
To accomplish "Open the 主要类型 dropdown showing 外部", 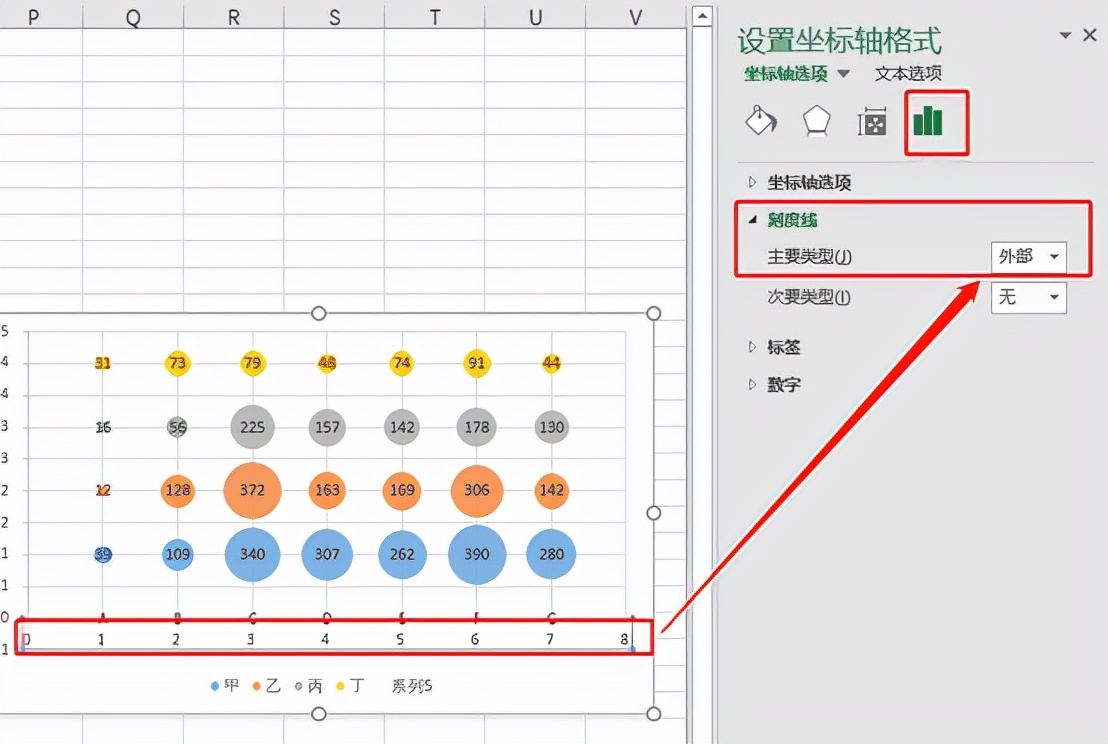I will 1029,257.
